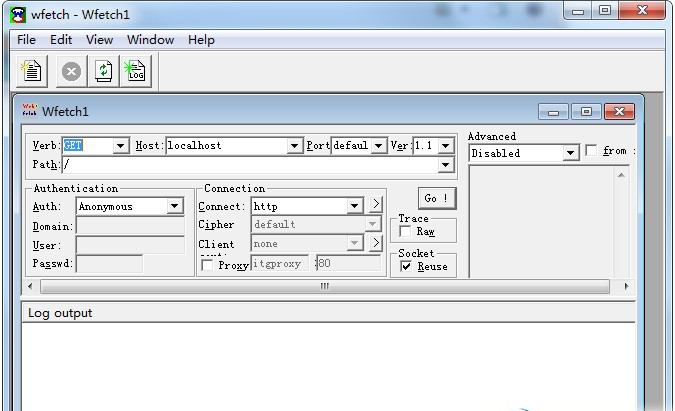
Task: Enable the Proxy checkbox
Action: [x=207, y=265]
